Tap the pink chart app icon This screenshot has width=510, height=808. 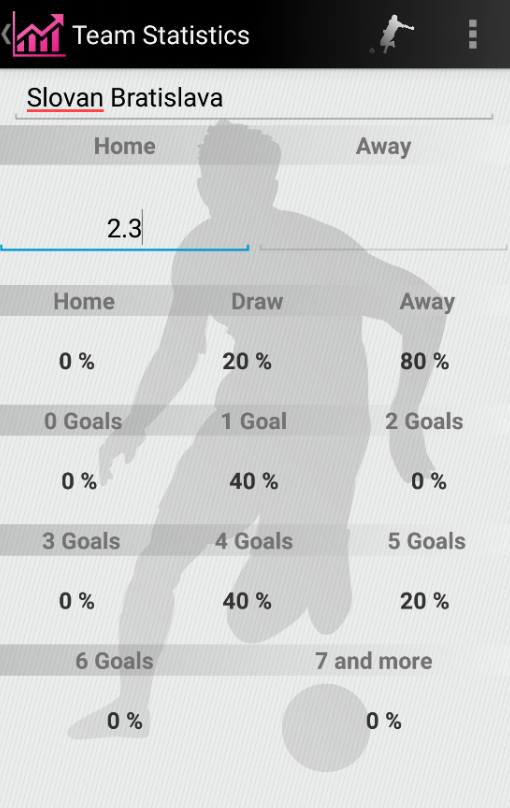tap(39, 35)
